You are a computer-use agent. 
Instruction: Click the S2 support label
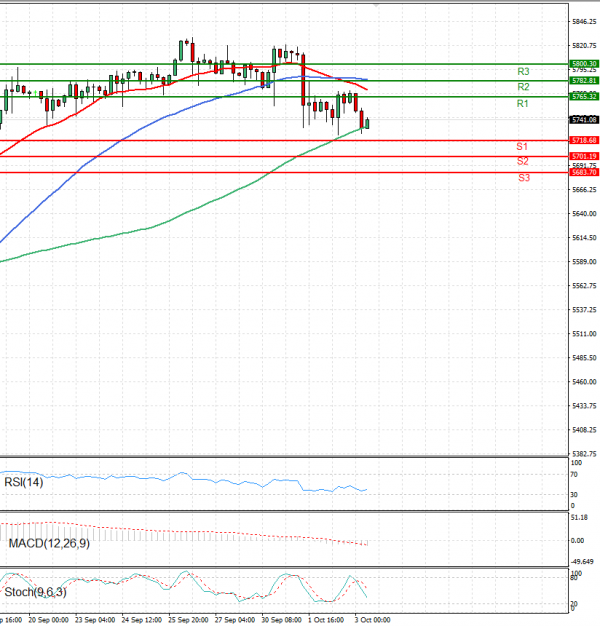(522, 161)
